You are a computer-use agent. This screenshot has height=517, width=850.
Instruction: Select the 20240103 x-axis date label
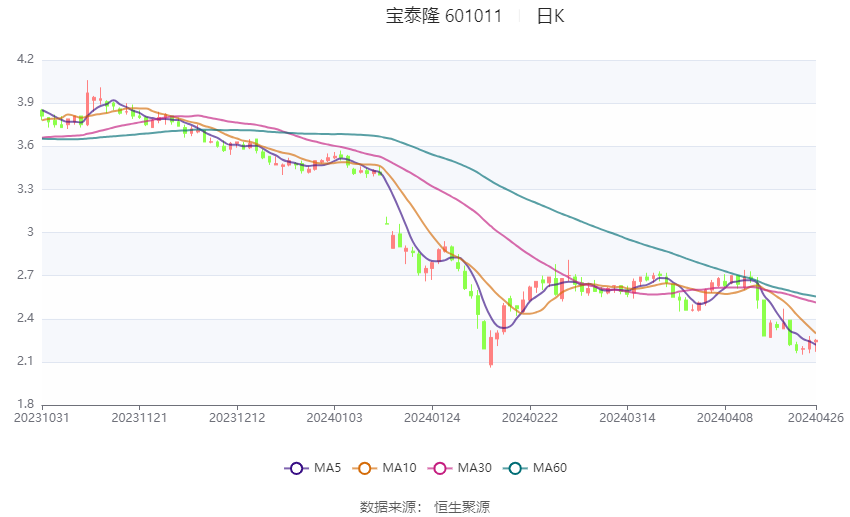pyautogui.click(x=334, y=417)
